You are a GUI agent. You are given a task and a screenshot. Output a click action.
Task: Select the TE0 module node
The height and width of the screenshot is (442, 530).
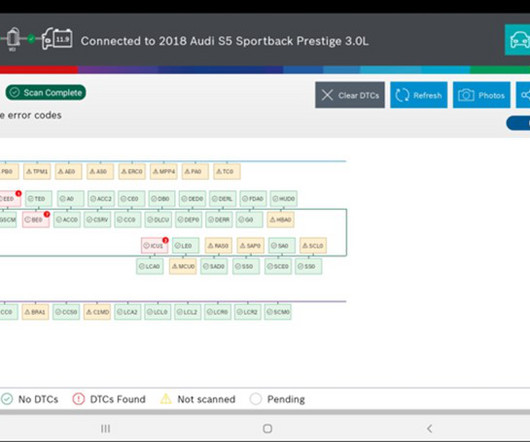point(39,199)
